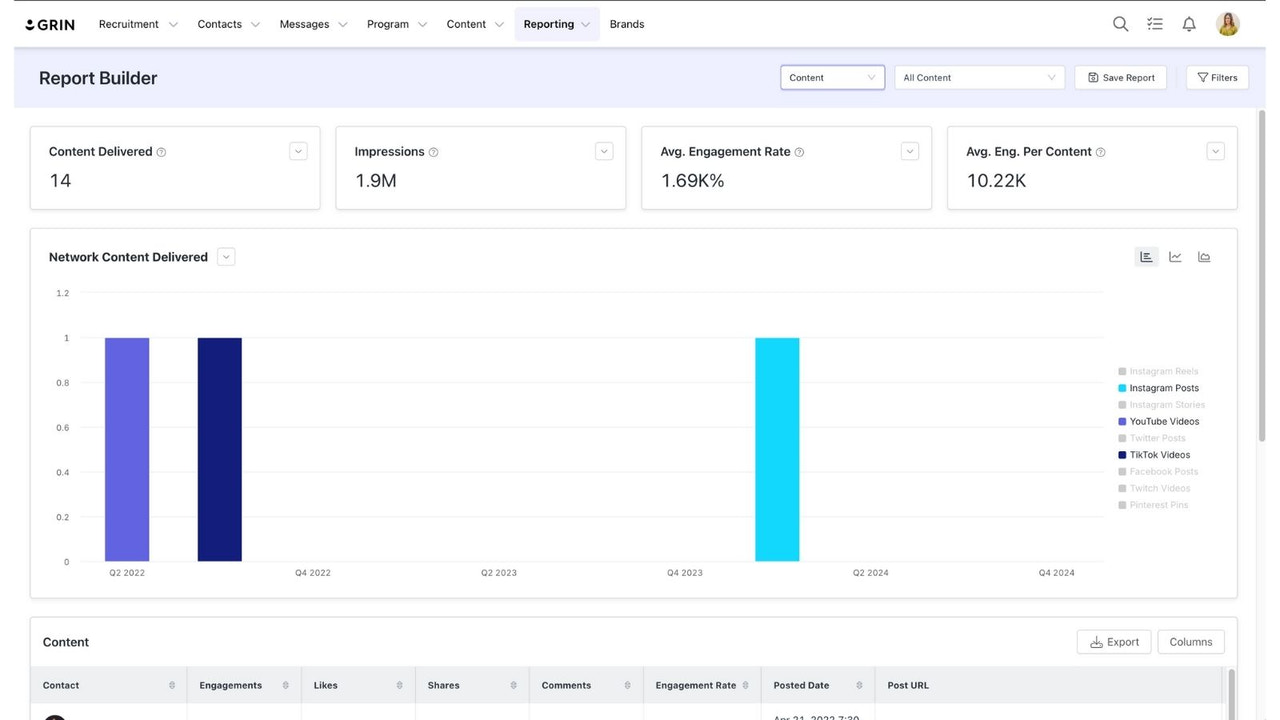Screen dimensions: 1280x720
Task: Open the task list icon
Action: 1154,23
